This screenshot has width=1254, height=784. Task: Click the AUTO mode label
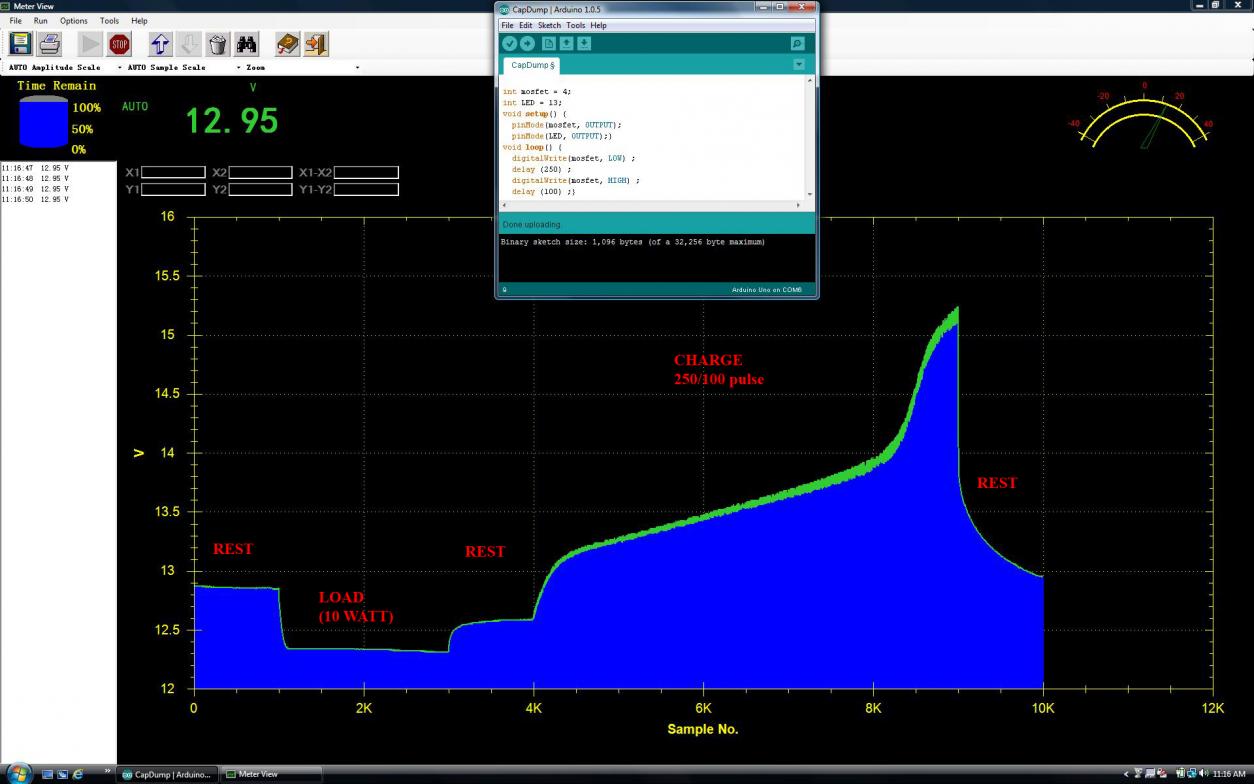(x=135, y=106)
